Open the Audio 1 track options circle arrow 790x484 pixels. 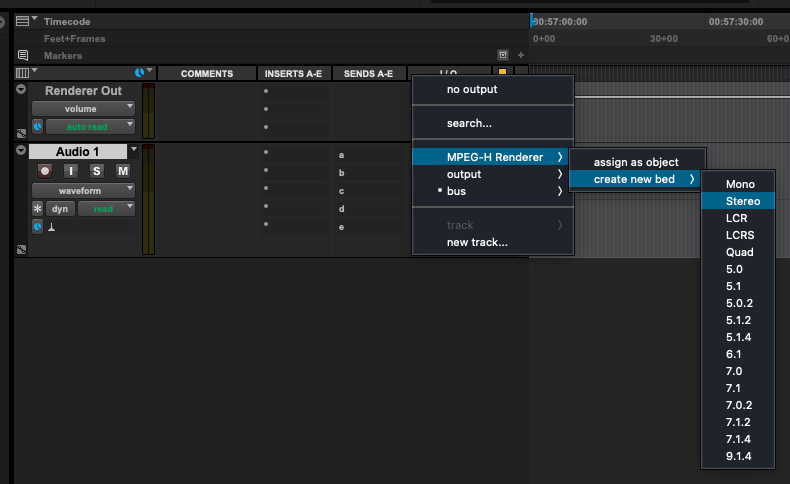(21, 150)
